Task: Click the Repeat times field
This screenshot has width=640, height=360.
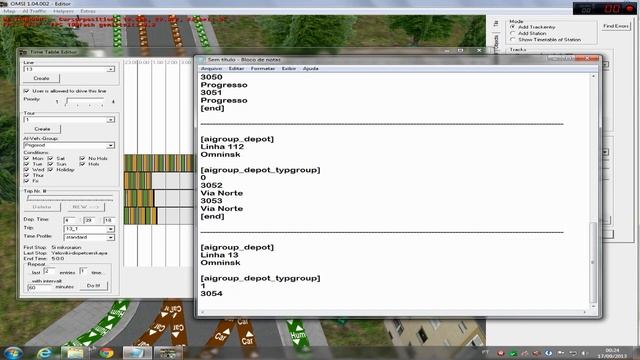Action: (x=84, y=271)
